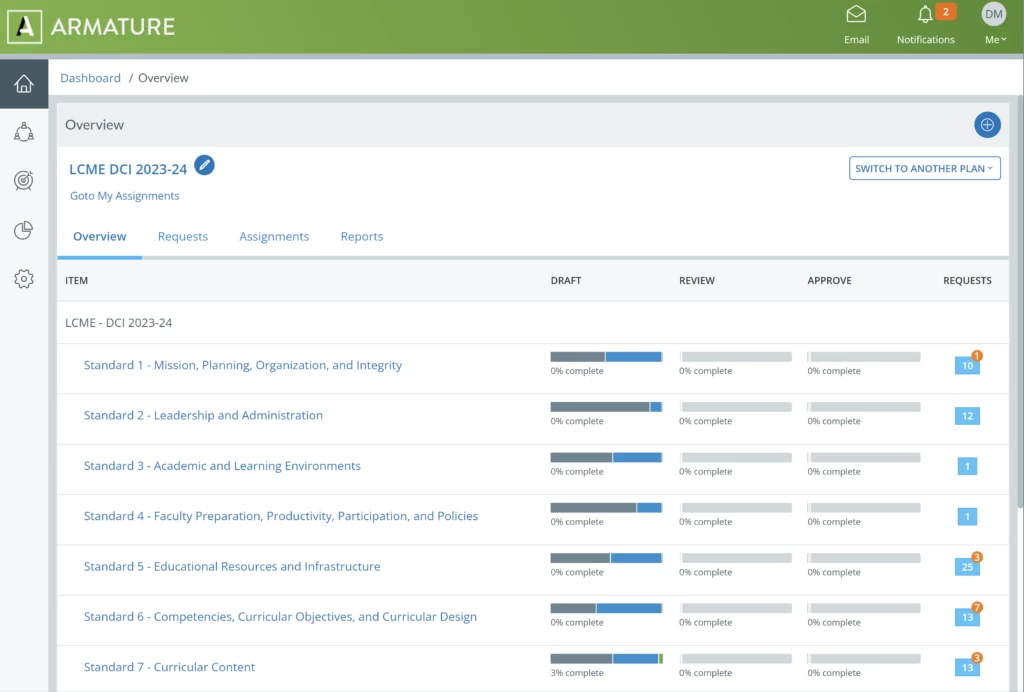Click the REVIEW column header
The width and height of the screenshot is (1024, 692).
697,280
